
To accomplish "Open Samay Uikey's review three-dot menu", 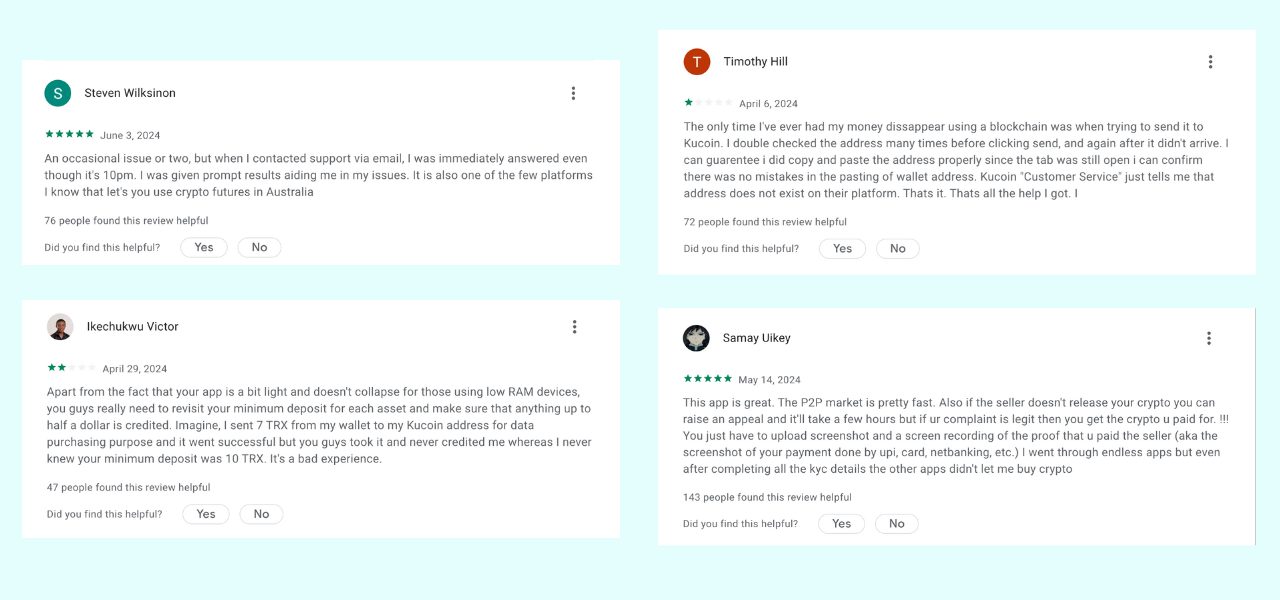I will [1208, 338].
